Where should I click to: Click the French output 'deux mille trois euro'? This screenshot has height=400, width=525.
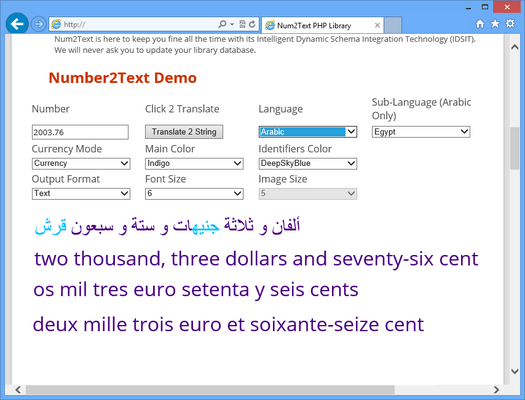pyautogui.click(x=228, y=324)
